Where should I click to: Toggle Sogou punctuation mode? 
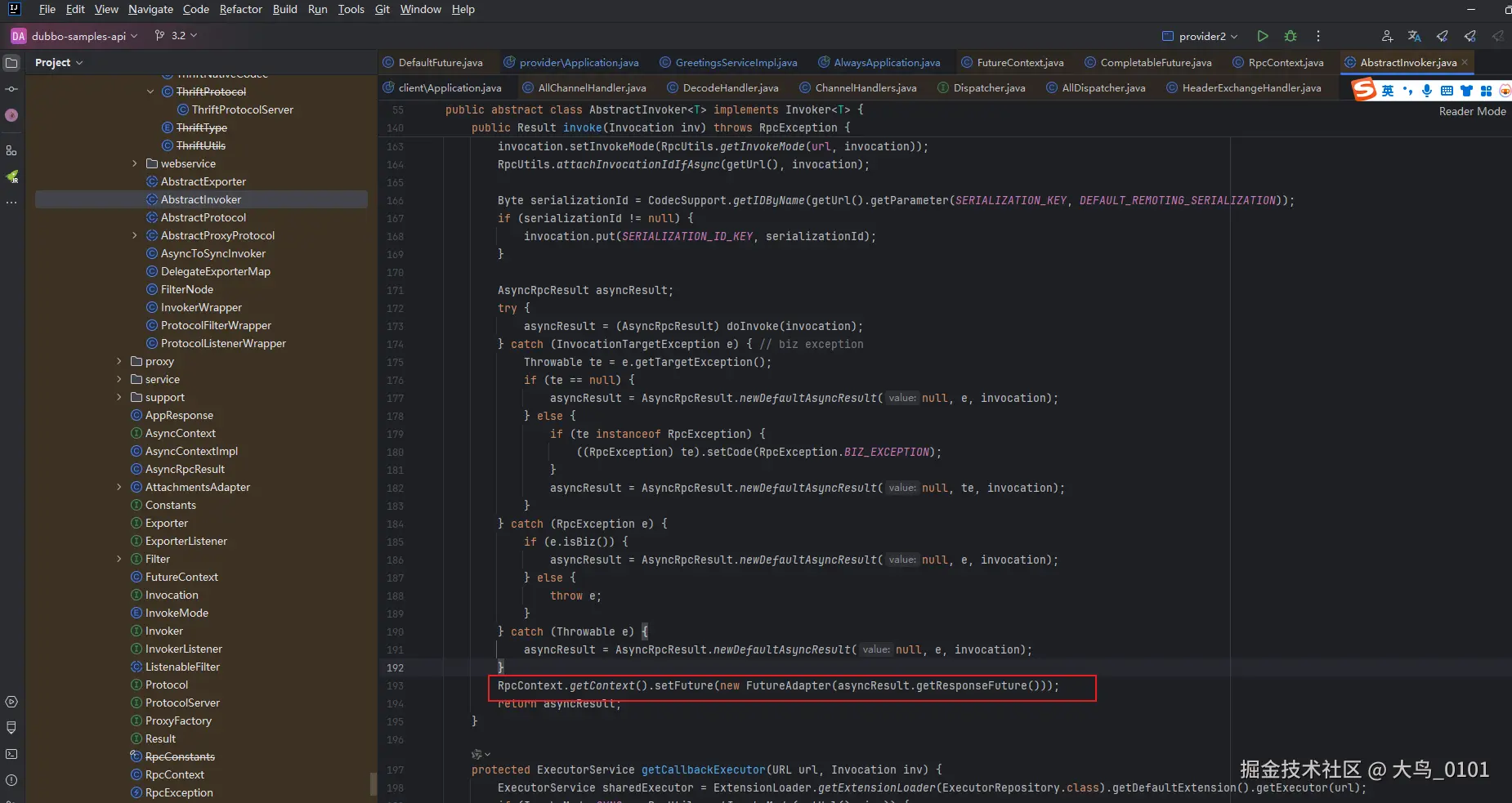[x=1407, y=91]
